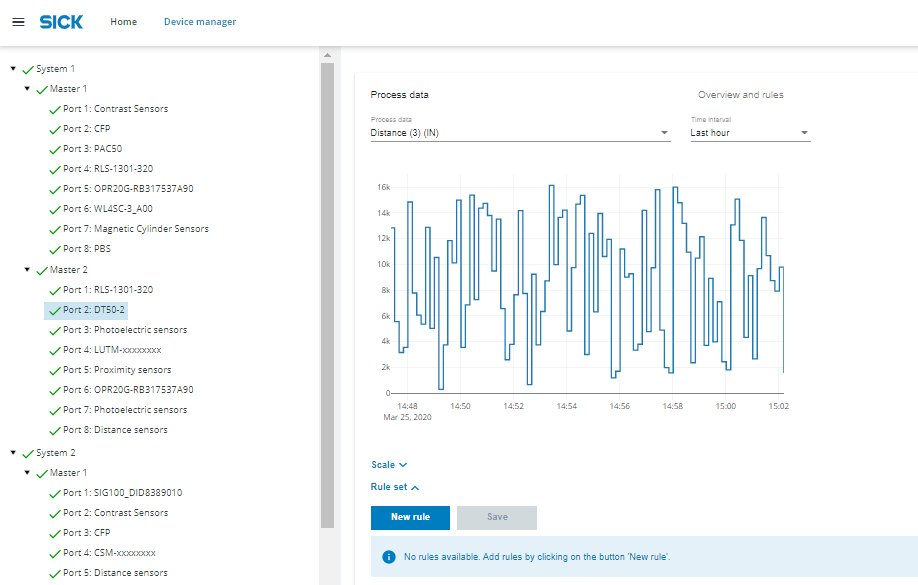Select Port 8: Distance sensors

115,430
